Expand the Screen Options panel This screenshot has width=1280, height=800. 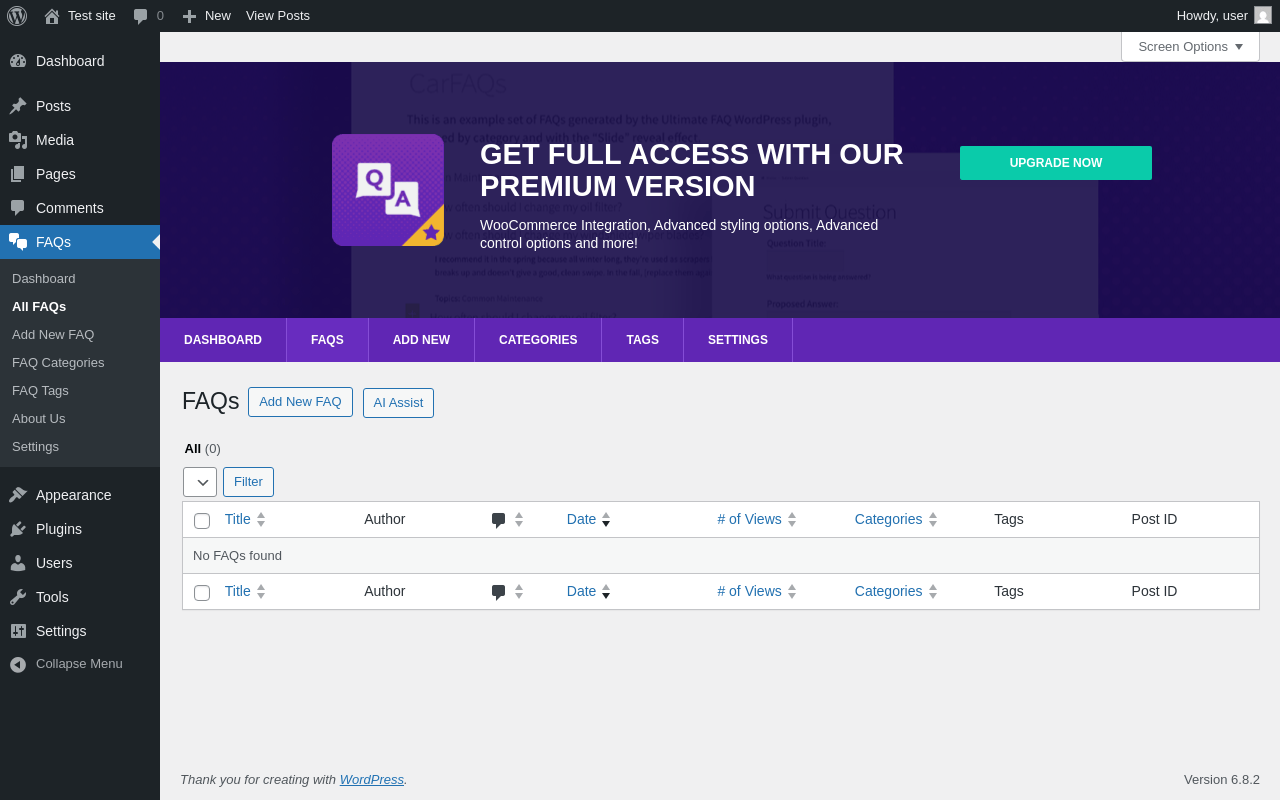[1190, 46]
